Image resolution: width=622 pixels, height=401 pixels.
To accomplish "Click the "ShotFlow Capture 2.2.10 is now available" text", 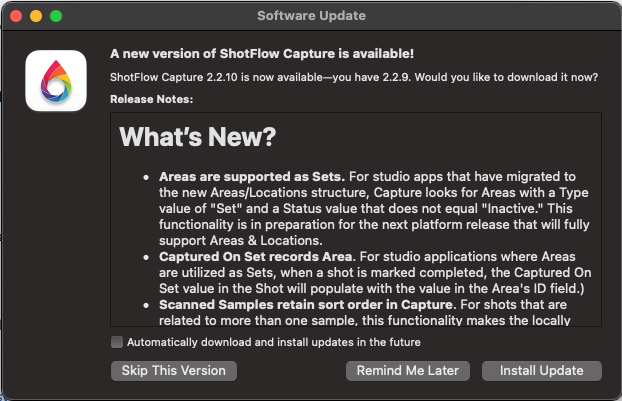I will tap(216, 77).
